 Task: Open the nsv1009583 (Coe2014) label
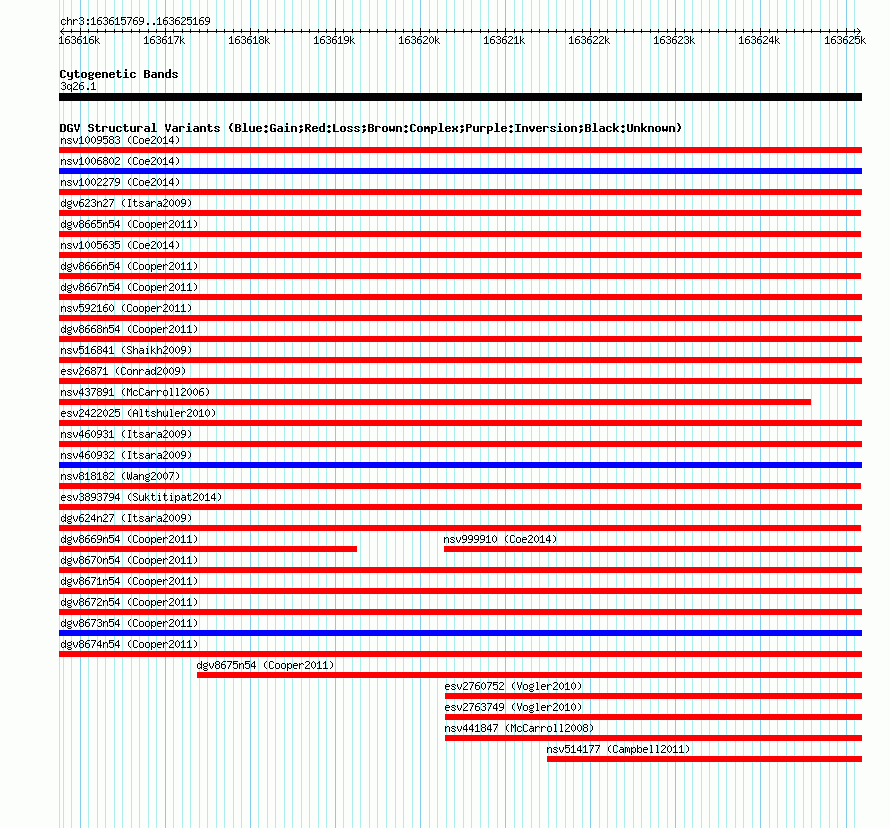click(120, 140)
